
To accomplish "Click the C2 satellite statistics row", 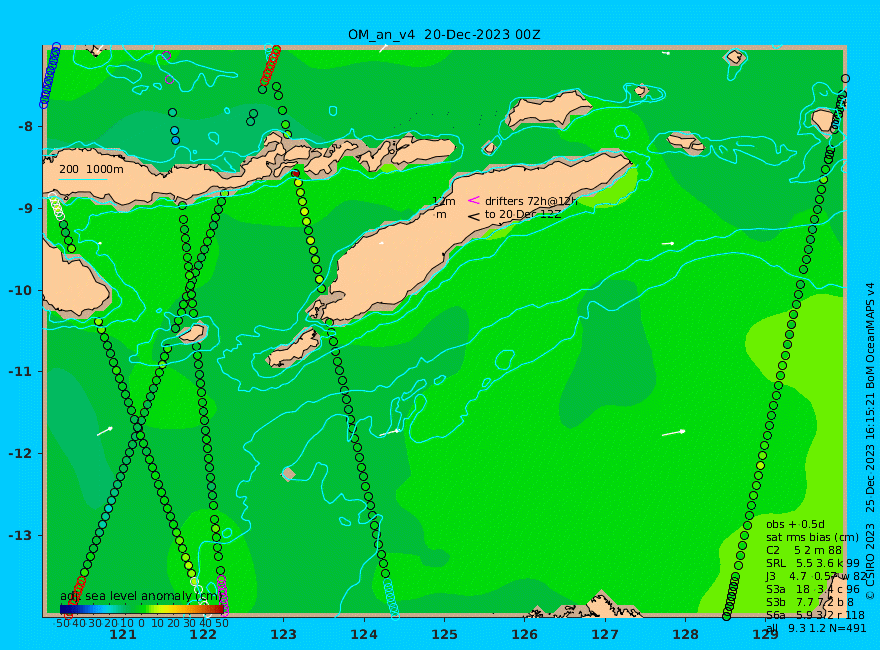I will (x=804, y=551).
